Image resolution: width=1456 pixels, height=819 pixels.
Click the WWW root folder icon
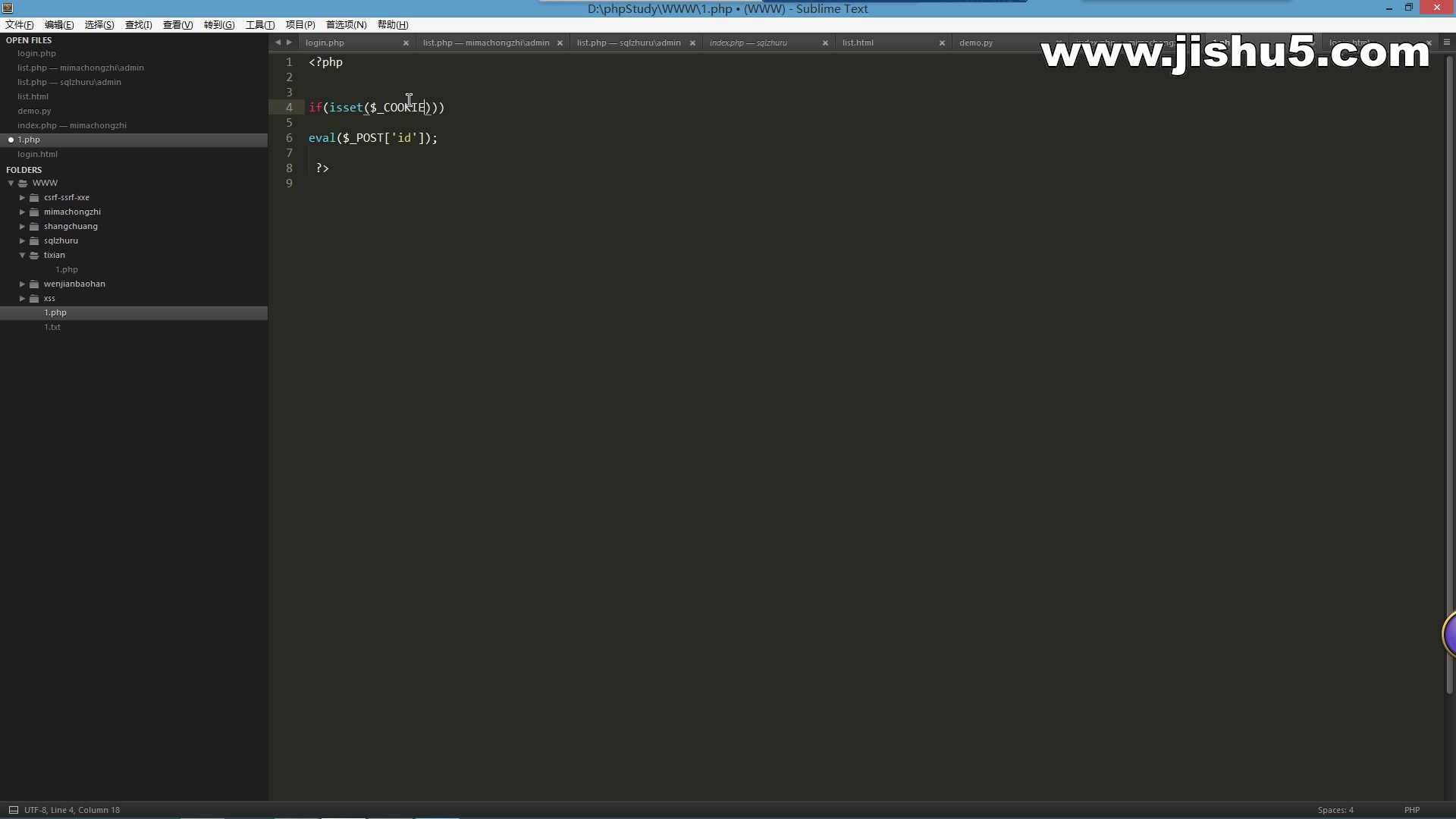(x=23, y=183)
